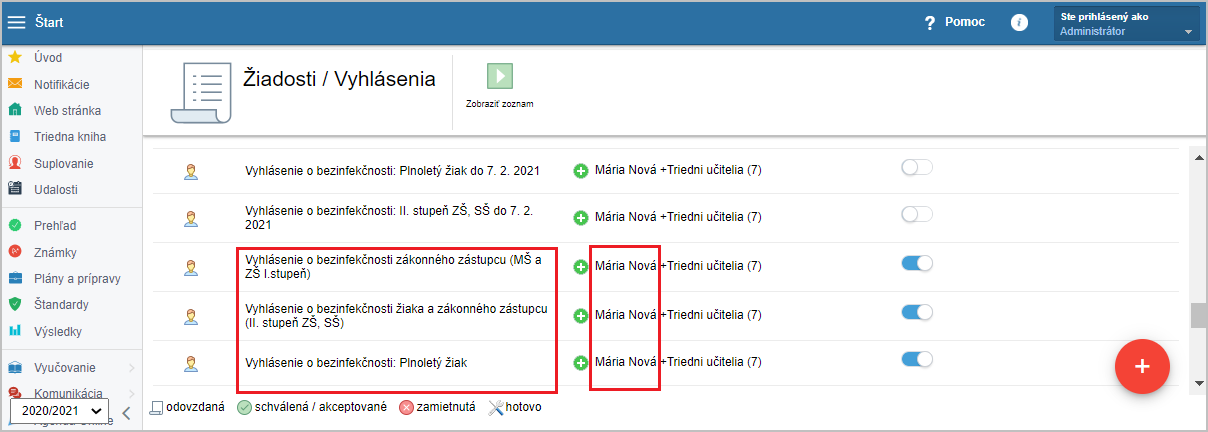The width and height of the screenshot is (1208, 432).
Task: Open Pomoc help question mark
Action: (929, 22)
